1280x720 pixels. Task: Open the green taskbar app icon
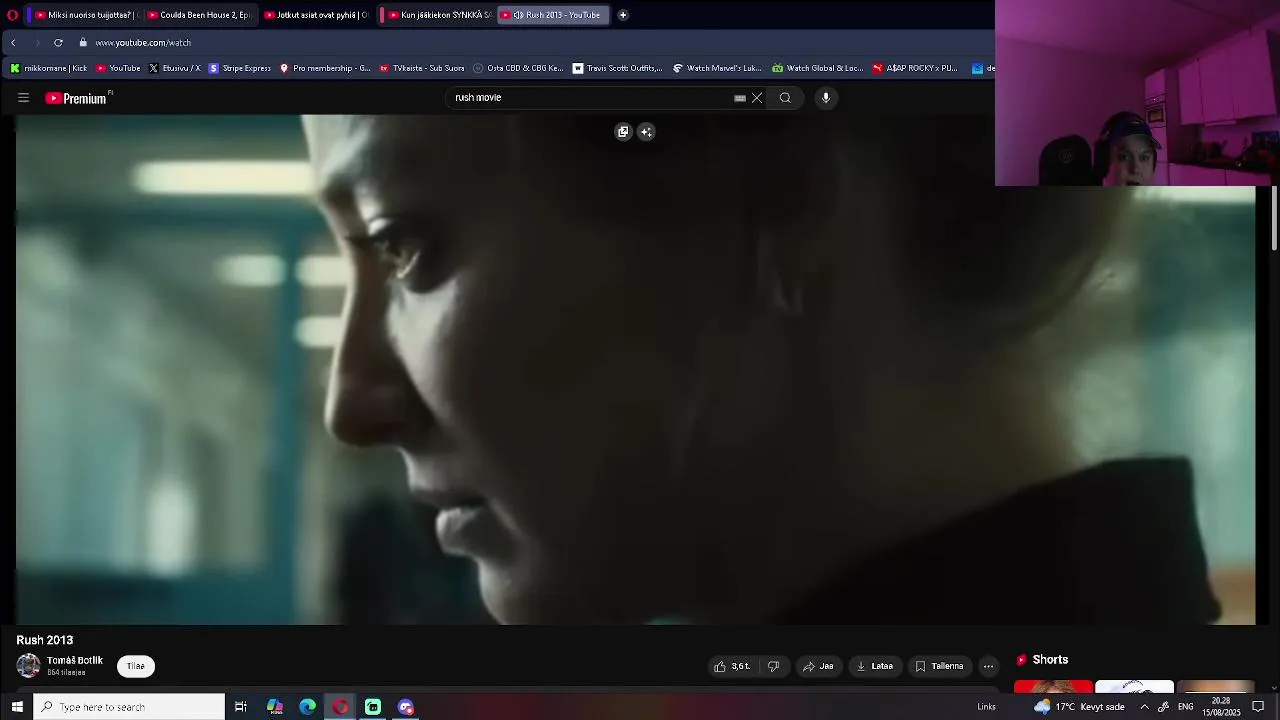[x=373, y=707]
